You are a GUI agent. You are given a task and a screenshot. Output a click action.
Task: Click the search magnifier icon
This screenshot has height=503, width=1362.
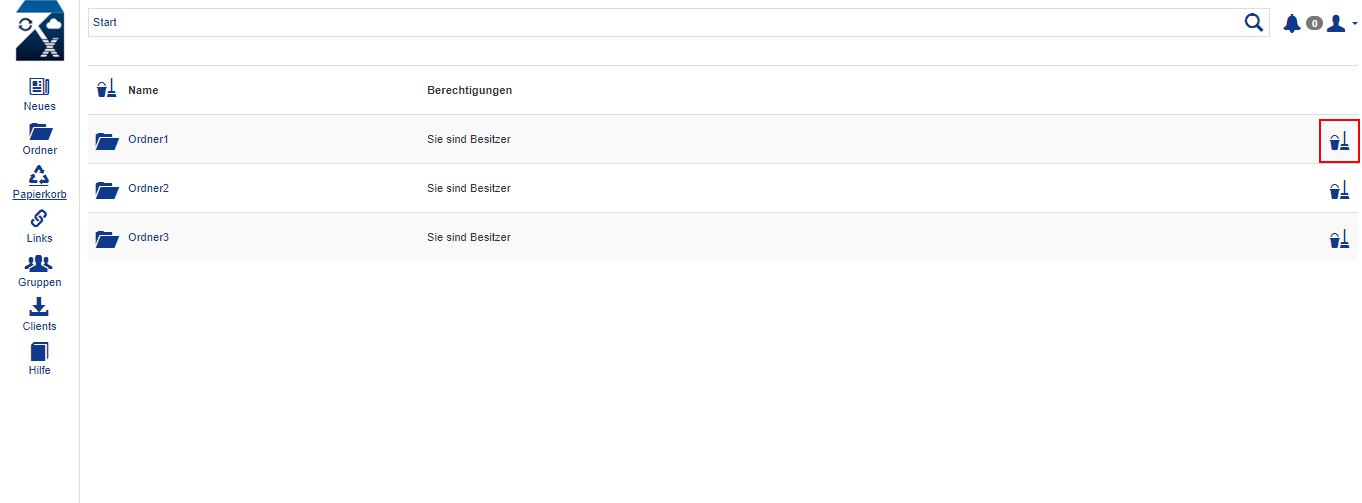point(1253,23)
